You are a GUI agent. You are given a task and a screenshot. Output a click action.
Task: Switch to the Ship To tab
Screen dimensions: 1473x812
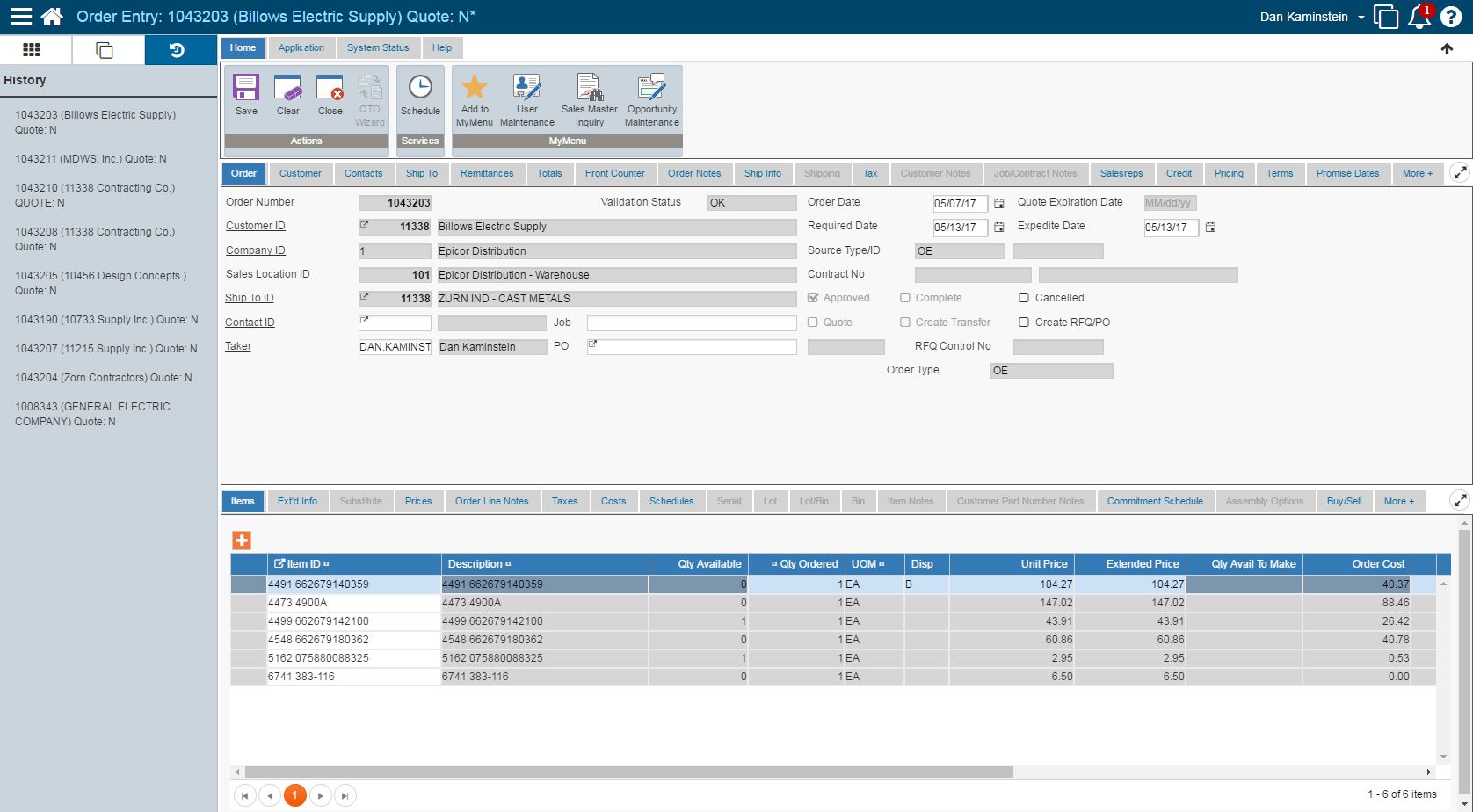(421, 173)
